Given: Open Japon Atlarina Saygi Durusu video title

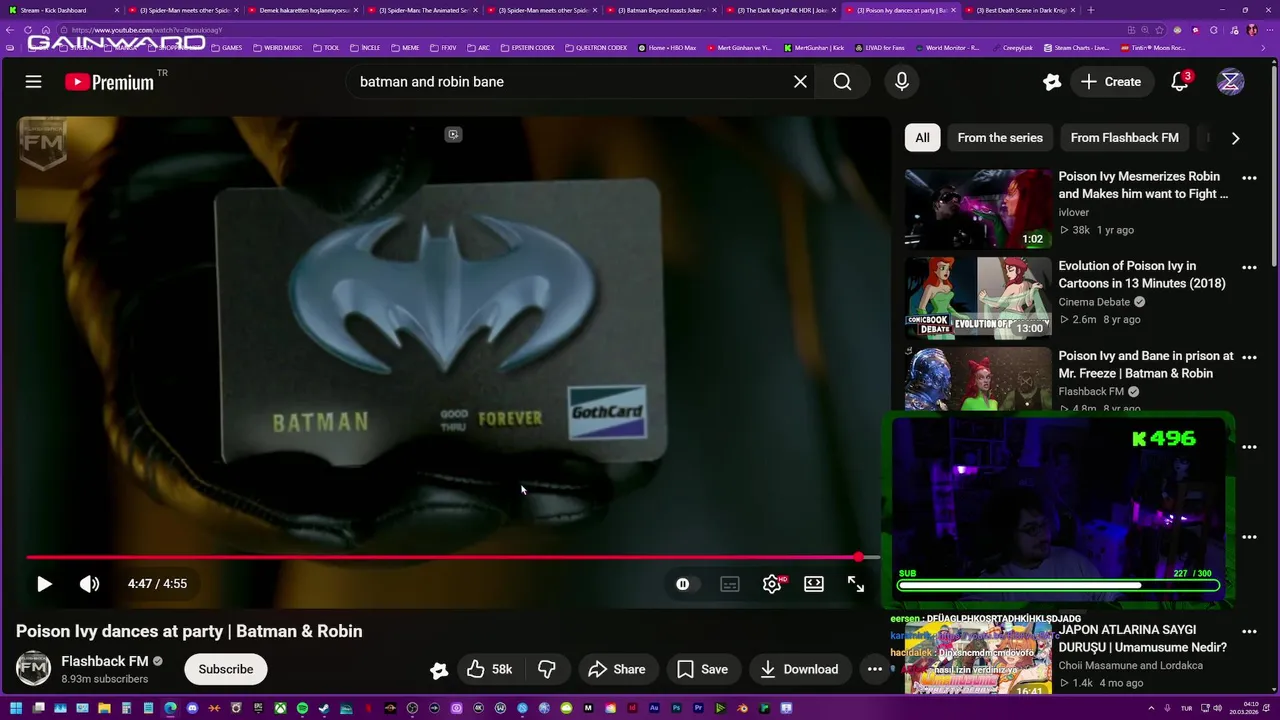Looking at the screenshot, I should (x=1143, y=638).
